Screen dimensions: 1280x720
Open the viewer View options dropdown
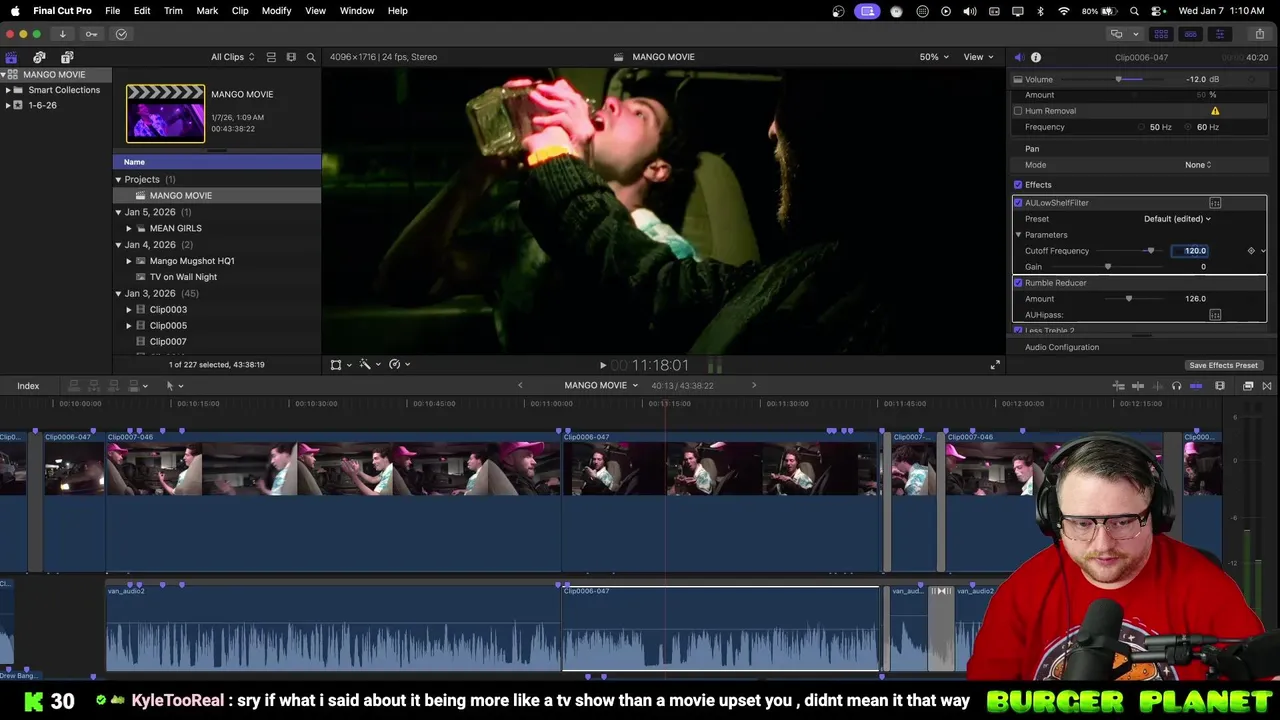coord(978,57)
